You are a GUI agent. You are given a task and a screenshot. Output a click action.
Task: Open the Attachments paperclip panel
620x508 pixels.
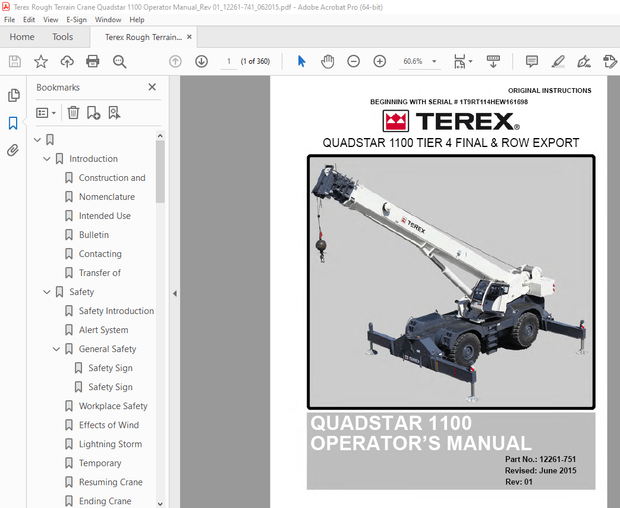[13, 150]
